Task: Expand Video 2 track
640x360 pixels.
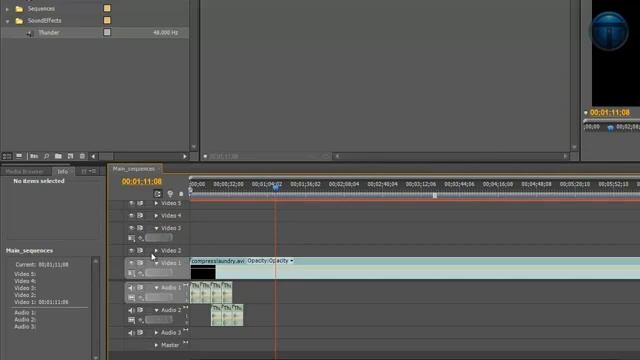Action: coord(156,251)
